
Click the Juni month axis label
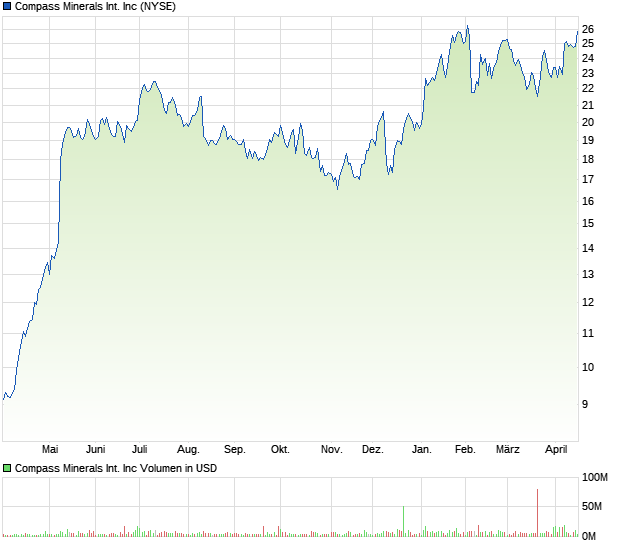coord(96,450)
